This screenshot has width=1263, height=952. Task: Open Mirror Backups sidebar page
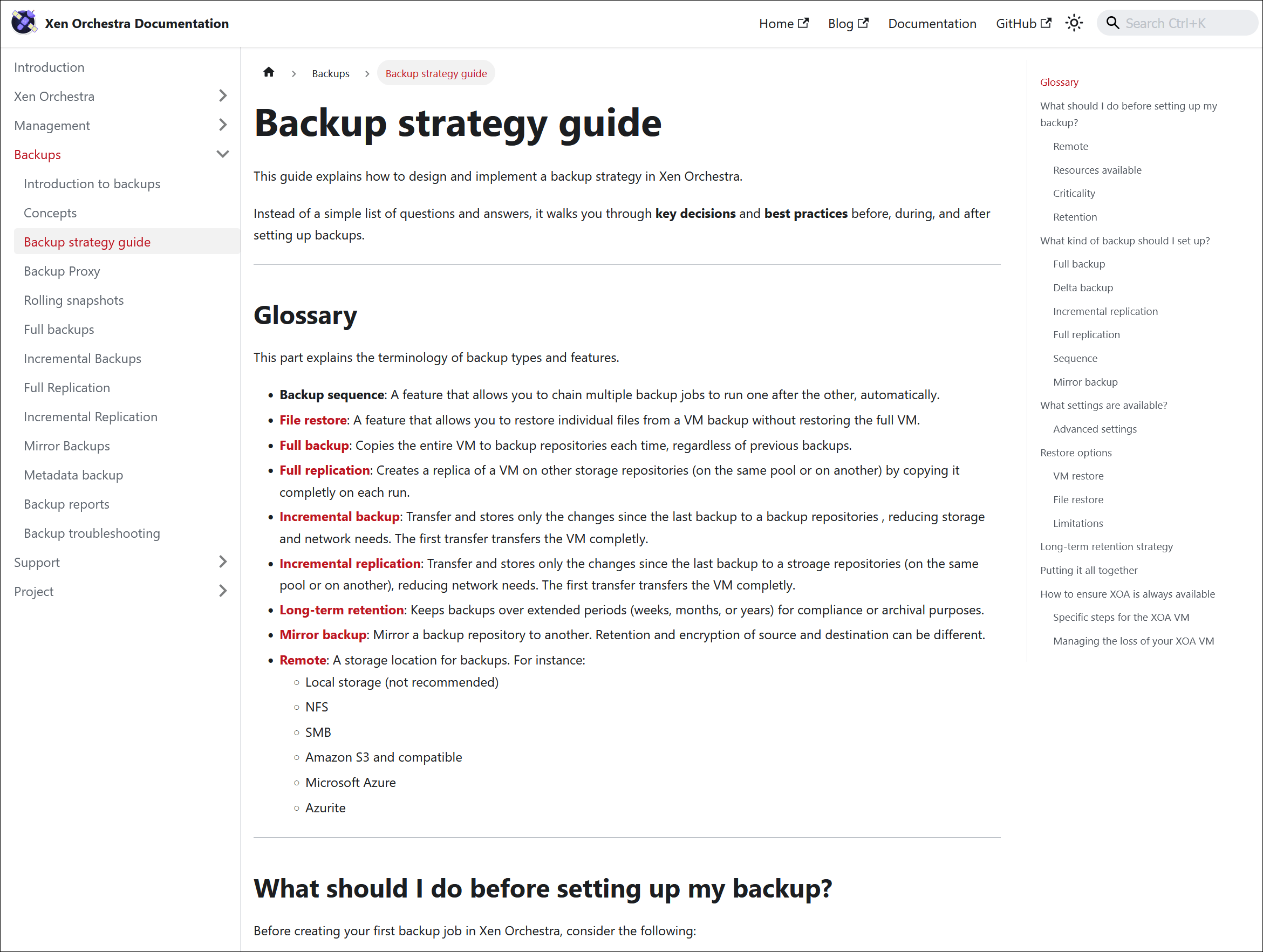(x=67, y=446)
